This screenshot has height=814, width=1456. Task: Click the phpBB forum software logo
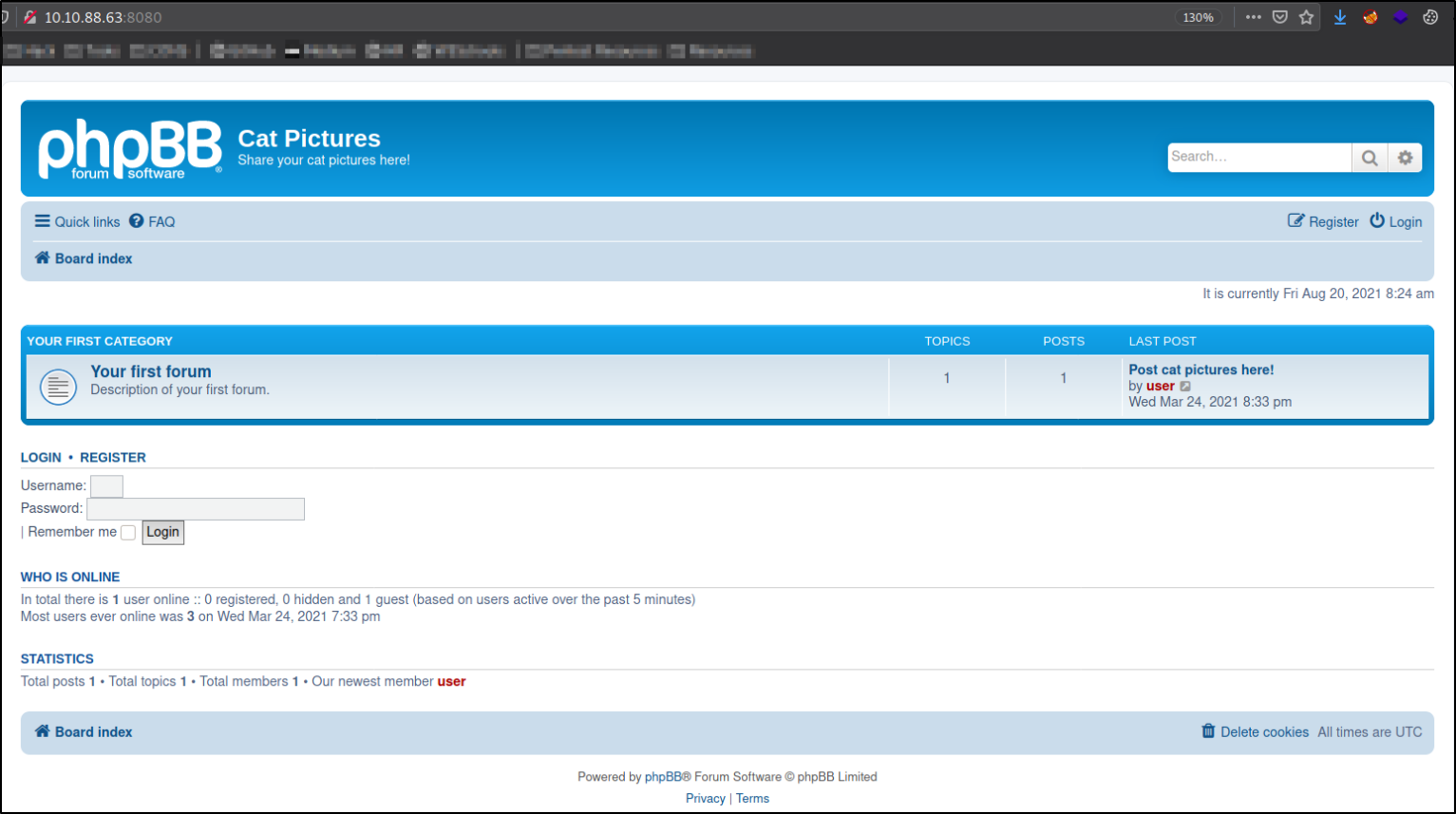[x=130, y=149]
